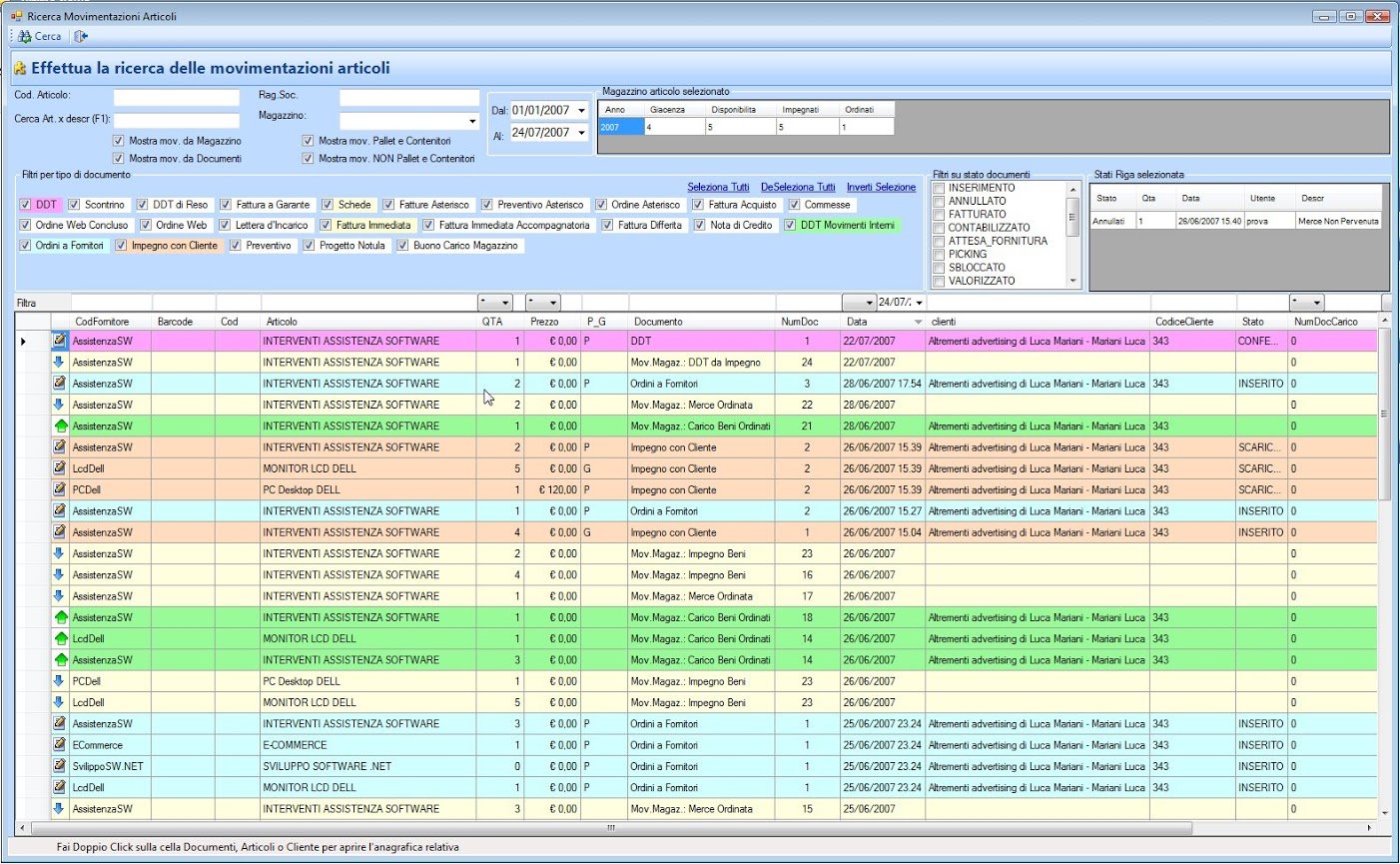
Task: Check the PICKING state filter
Action: (939, 254)
